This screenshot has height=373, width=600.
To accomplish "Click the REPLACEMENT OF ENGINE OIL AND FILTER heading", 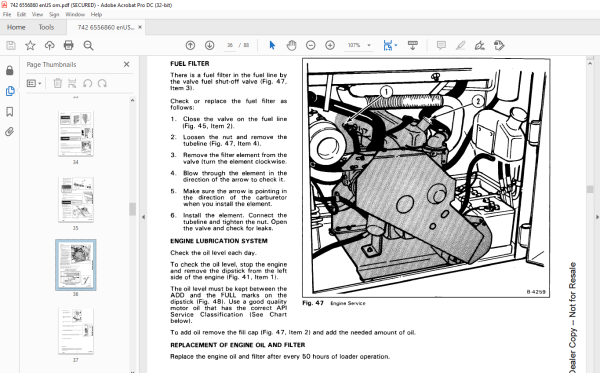I will [238, 345].
